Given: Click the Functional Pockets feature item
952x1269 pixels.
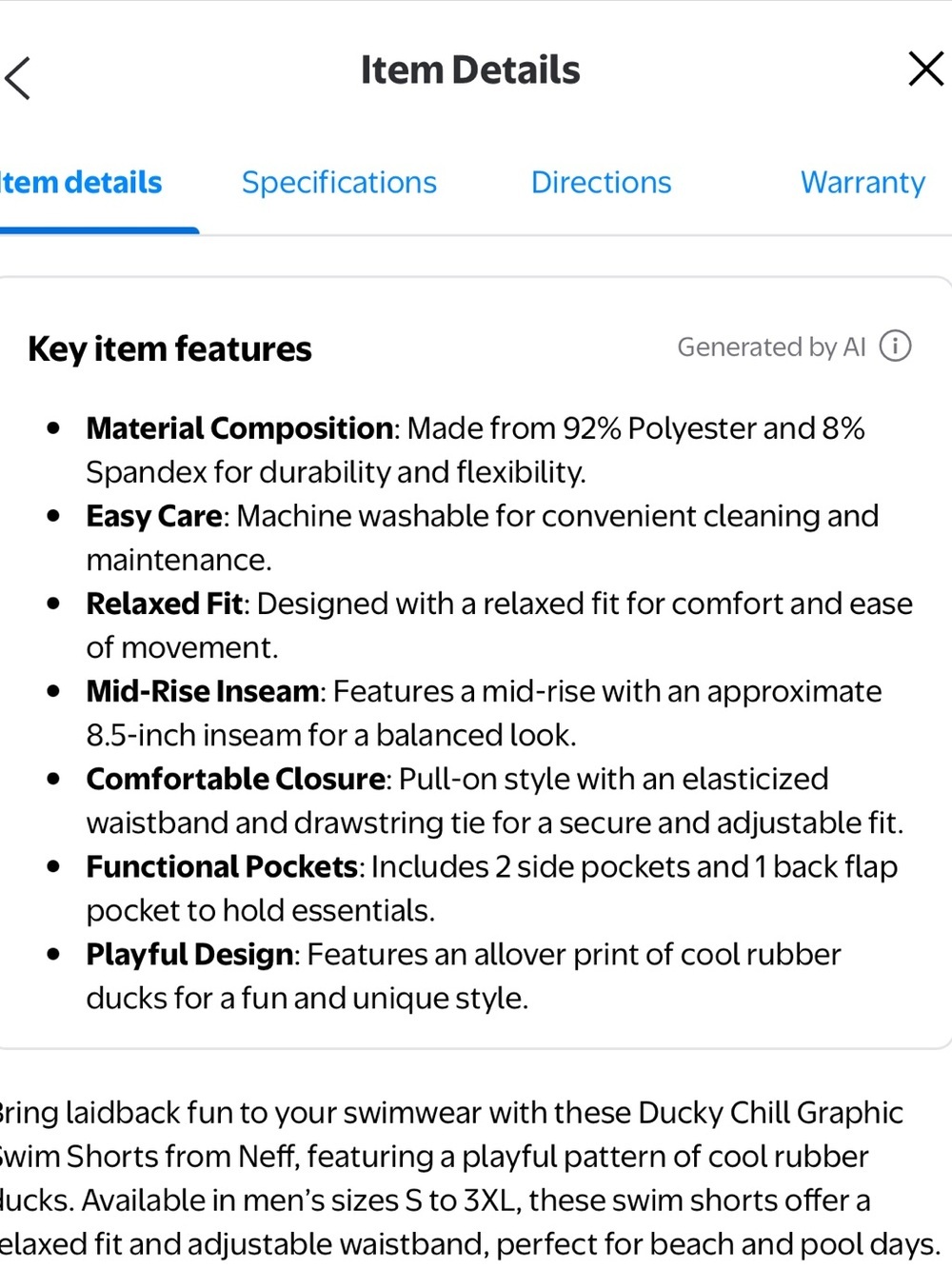Looking at the screenshot, I should [x=491, y=887].
